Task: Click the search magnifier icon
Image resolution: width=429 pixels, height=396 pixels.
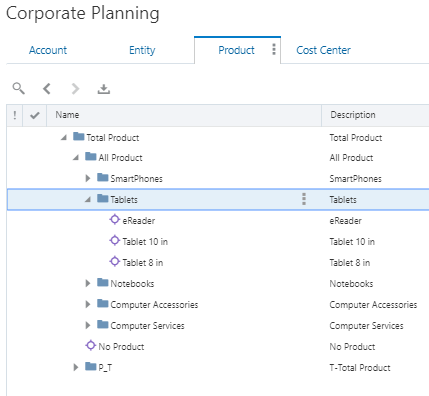Action: [19, 88]
